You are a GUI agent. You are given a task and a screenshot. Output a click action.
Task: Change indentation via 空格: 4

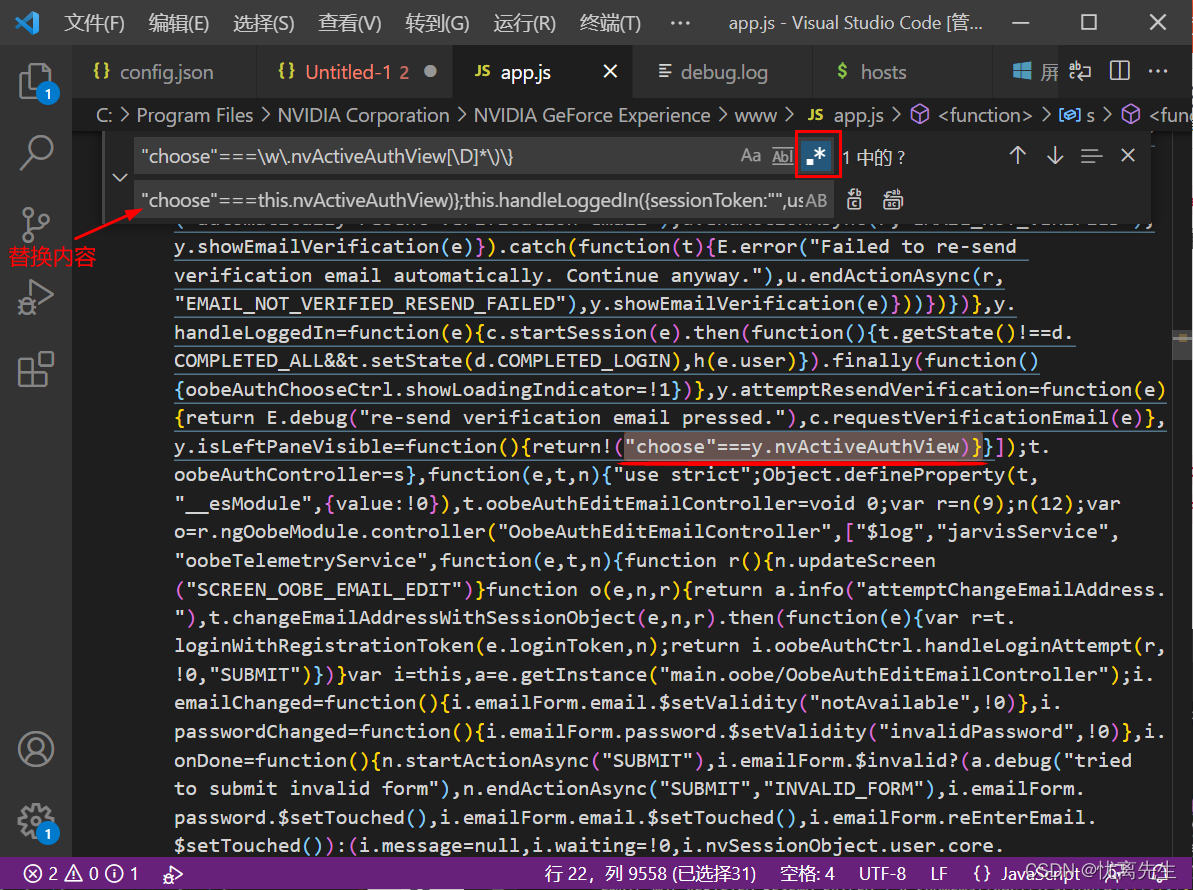point(807,873)
